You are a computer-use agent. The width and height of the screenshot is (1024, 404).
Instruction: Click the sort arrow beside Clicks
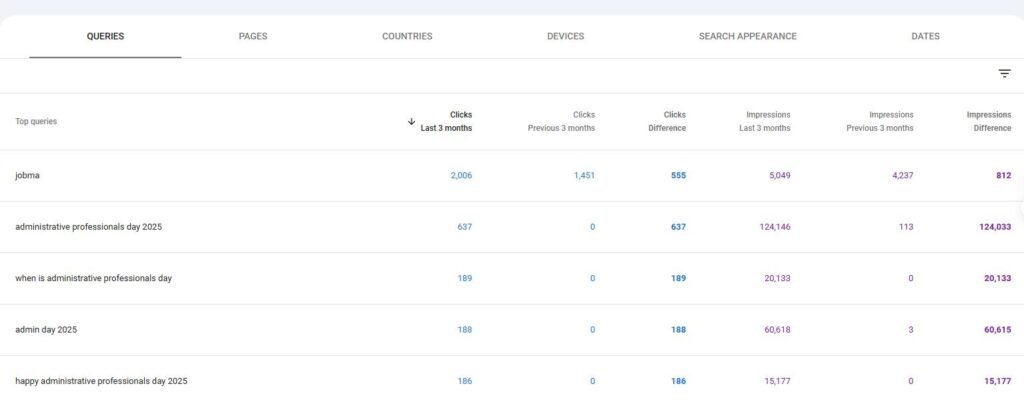pyautogui.click(x=411, y=121)
